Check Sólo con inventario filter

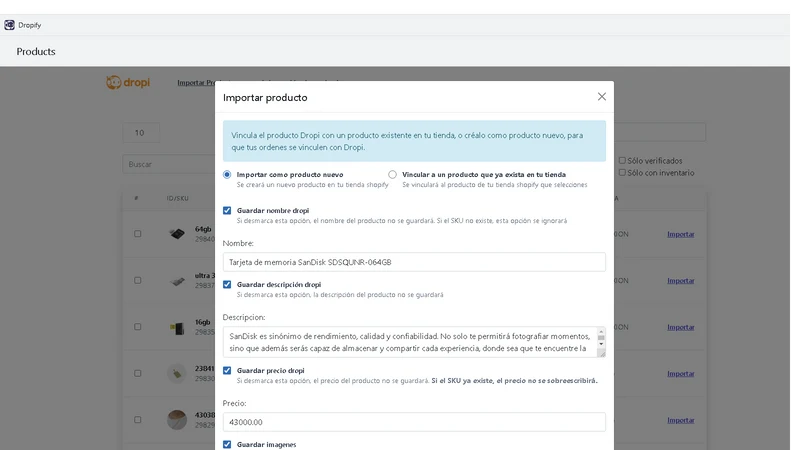click(622, 172)
